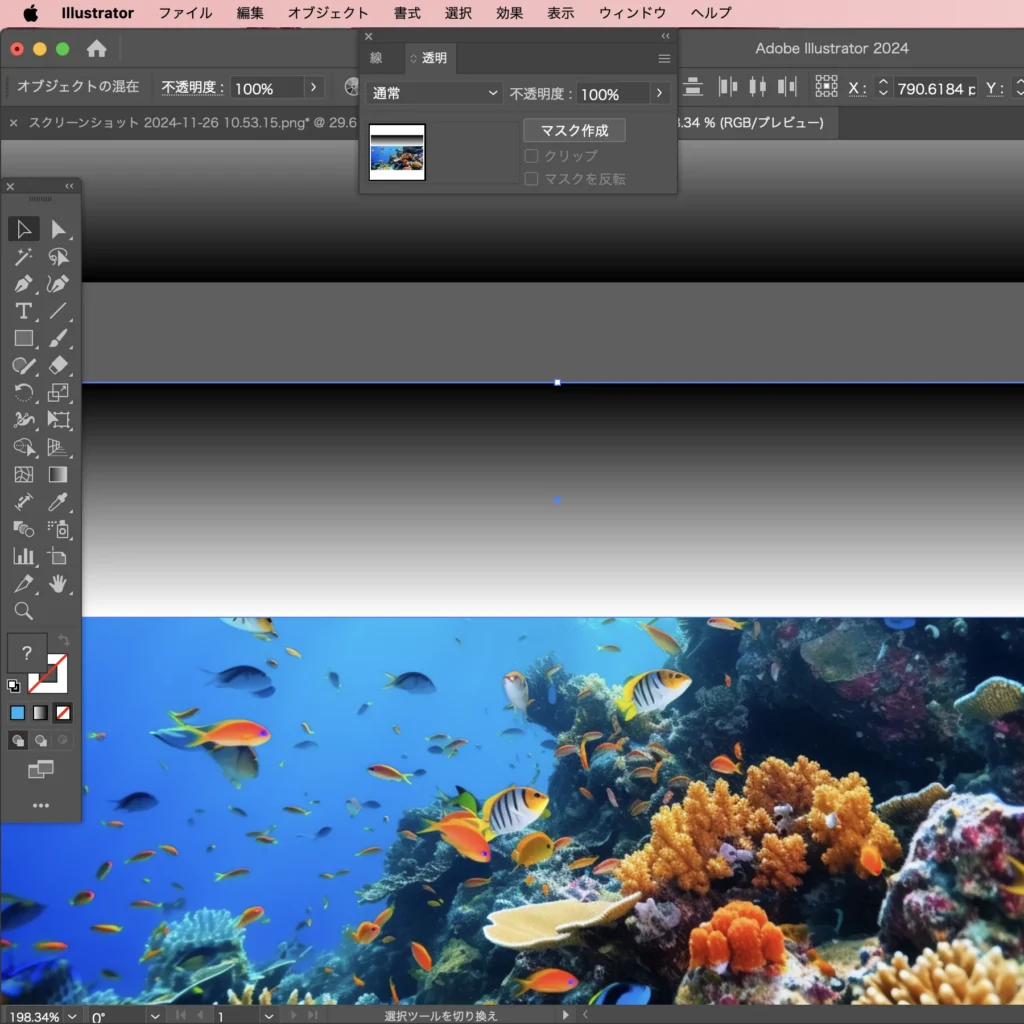Select the Magic Wand tool
1024x1024 pixels.
click(24, 257)
